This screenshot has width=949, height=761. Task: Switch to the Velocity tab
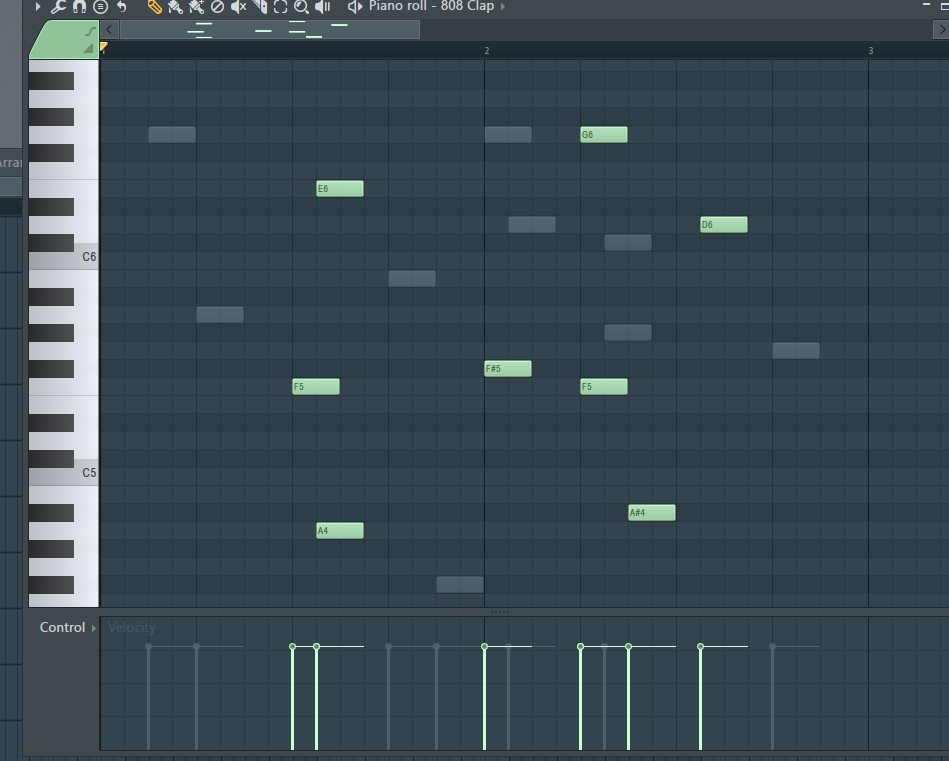pyautogui.click(x=132, y=627)
